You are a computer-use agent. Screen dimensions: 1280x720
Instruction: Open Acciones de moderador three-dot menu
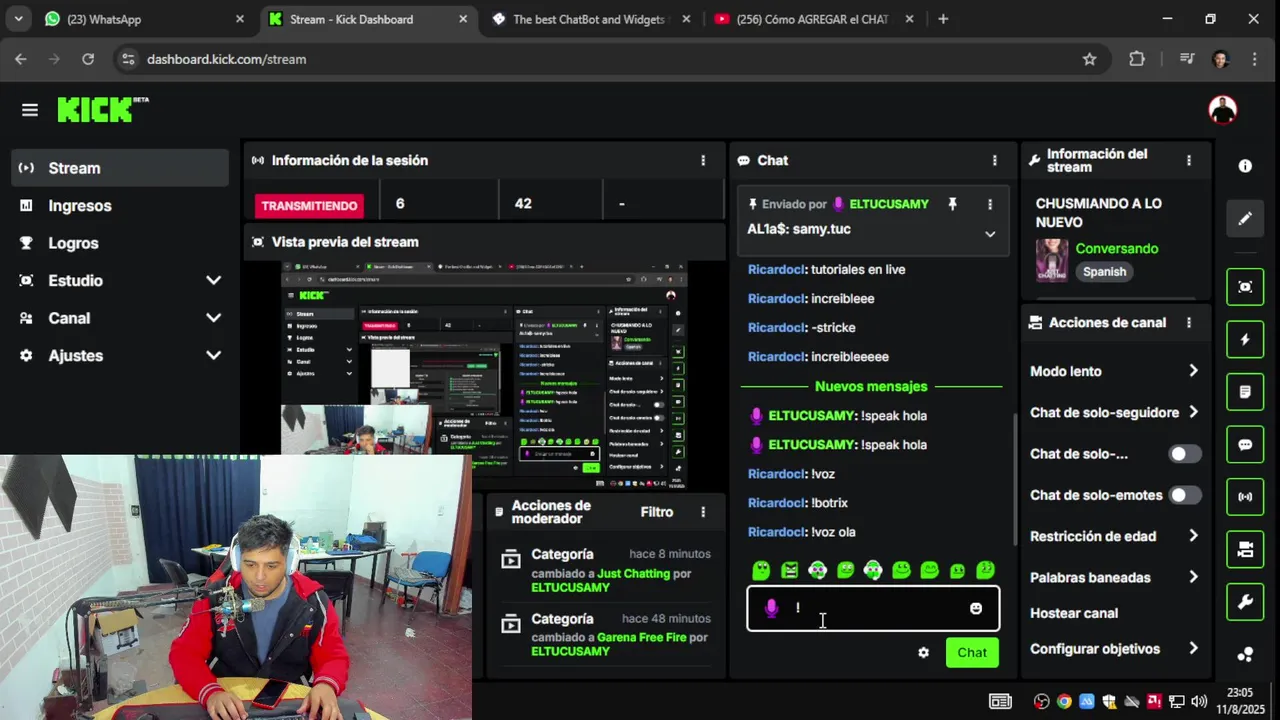[x=703, y=512]
